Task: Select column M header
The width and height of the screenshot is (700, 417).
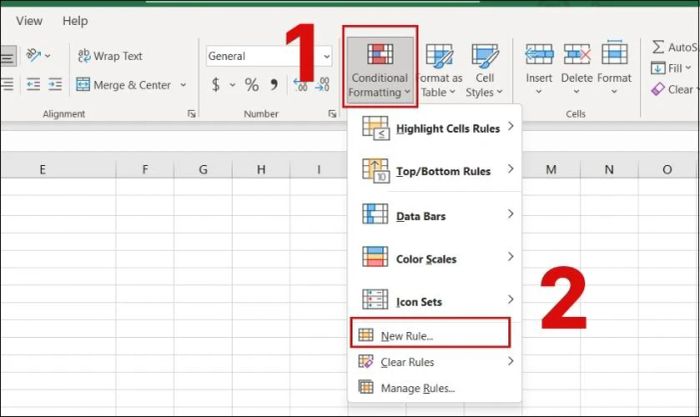Action: (551, 169)
